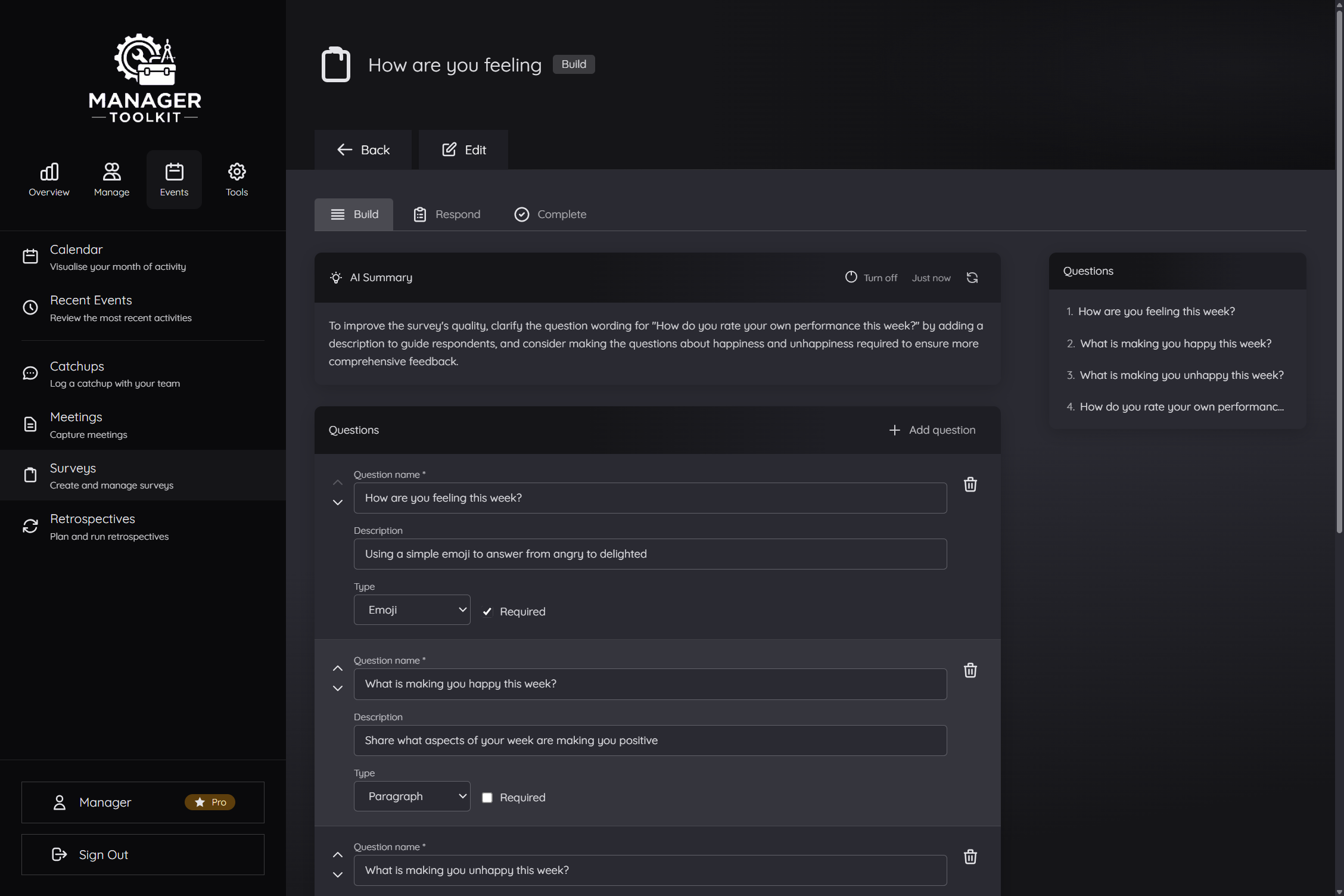Viewport: 1344px width, 896px height.
Task: Switch to the Respond tab
Action: [446, 214]
